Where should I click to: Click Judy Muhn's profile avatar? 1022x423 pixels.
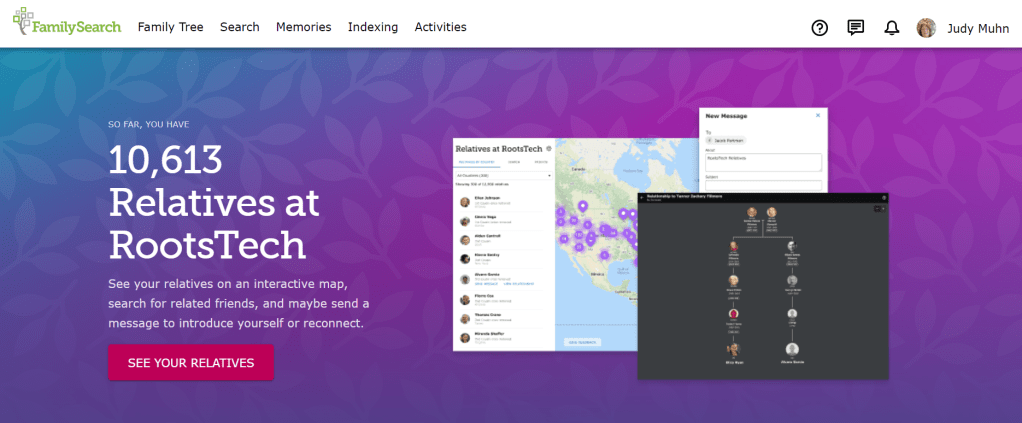927,27
